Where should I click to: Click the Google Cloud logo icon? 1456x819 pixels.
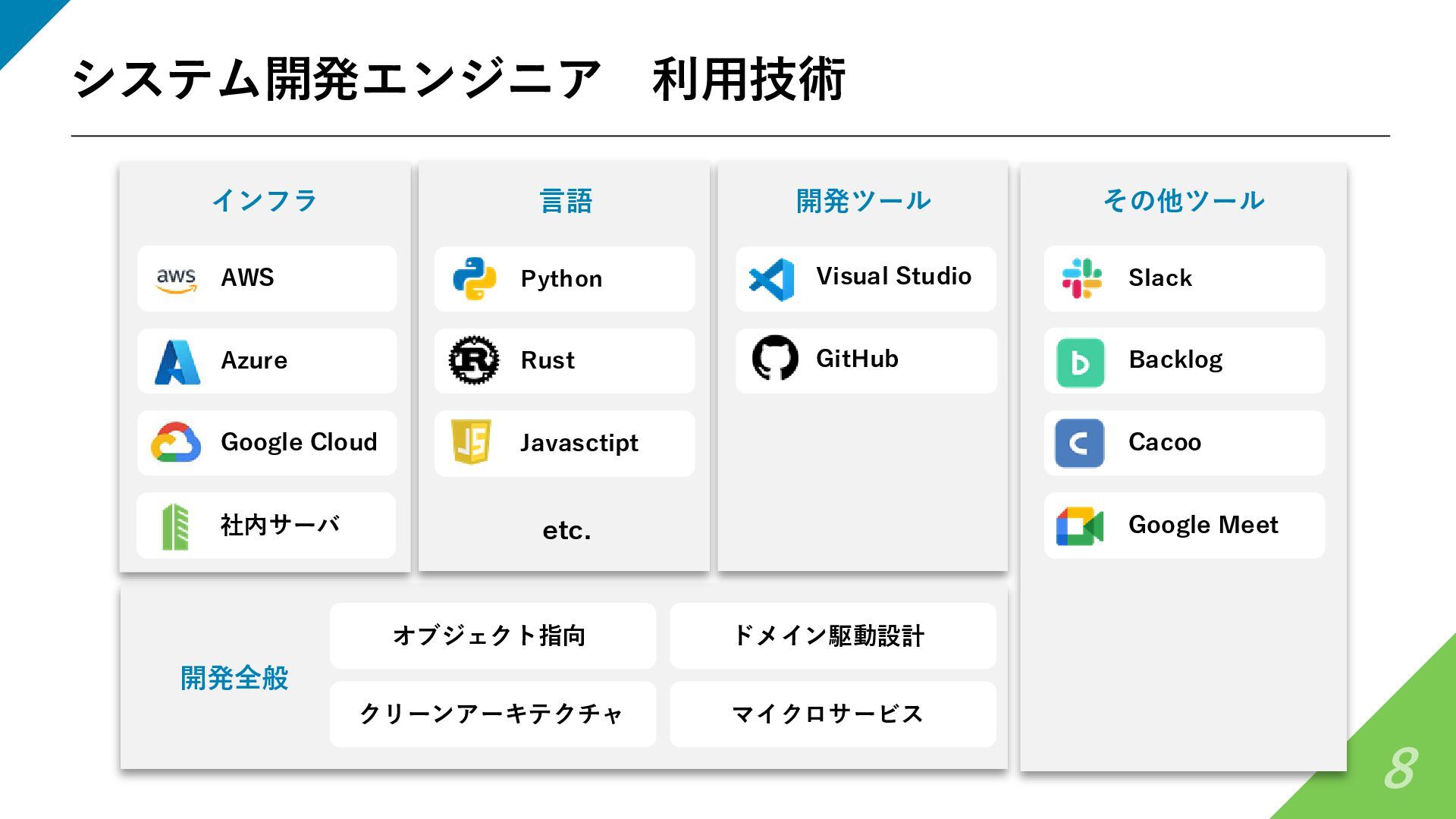click(x=176, y=443)
